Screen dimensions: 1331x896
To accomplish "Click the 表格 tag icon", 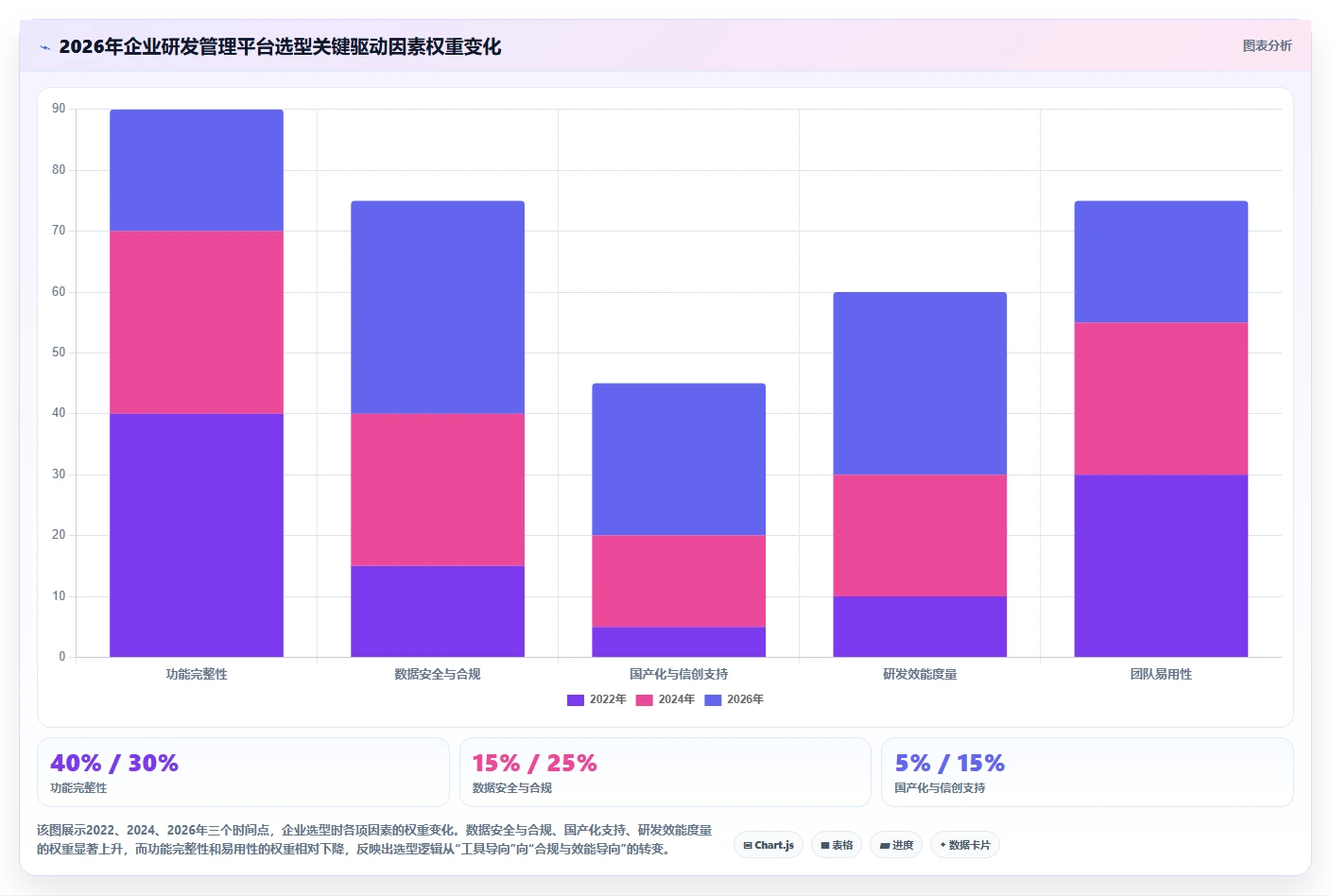I will [824, 846].
